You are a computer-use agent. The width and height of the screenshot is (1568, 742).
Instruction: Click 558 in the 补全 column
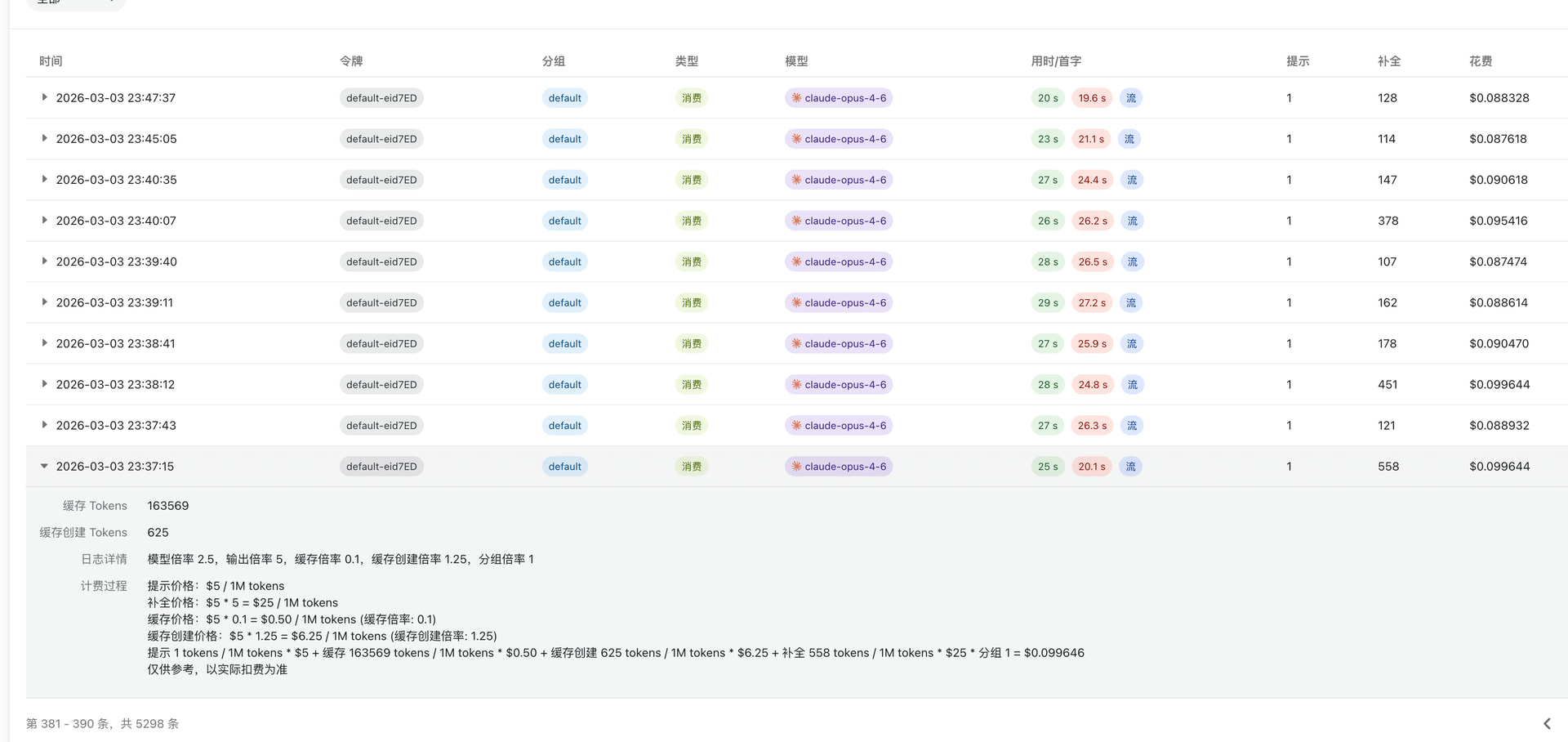pos(1388,467)
